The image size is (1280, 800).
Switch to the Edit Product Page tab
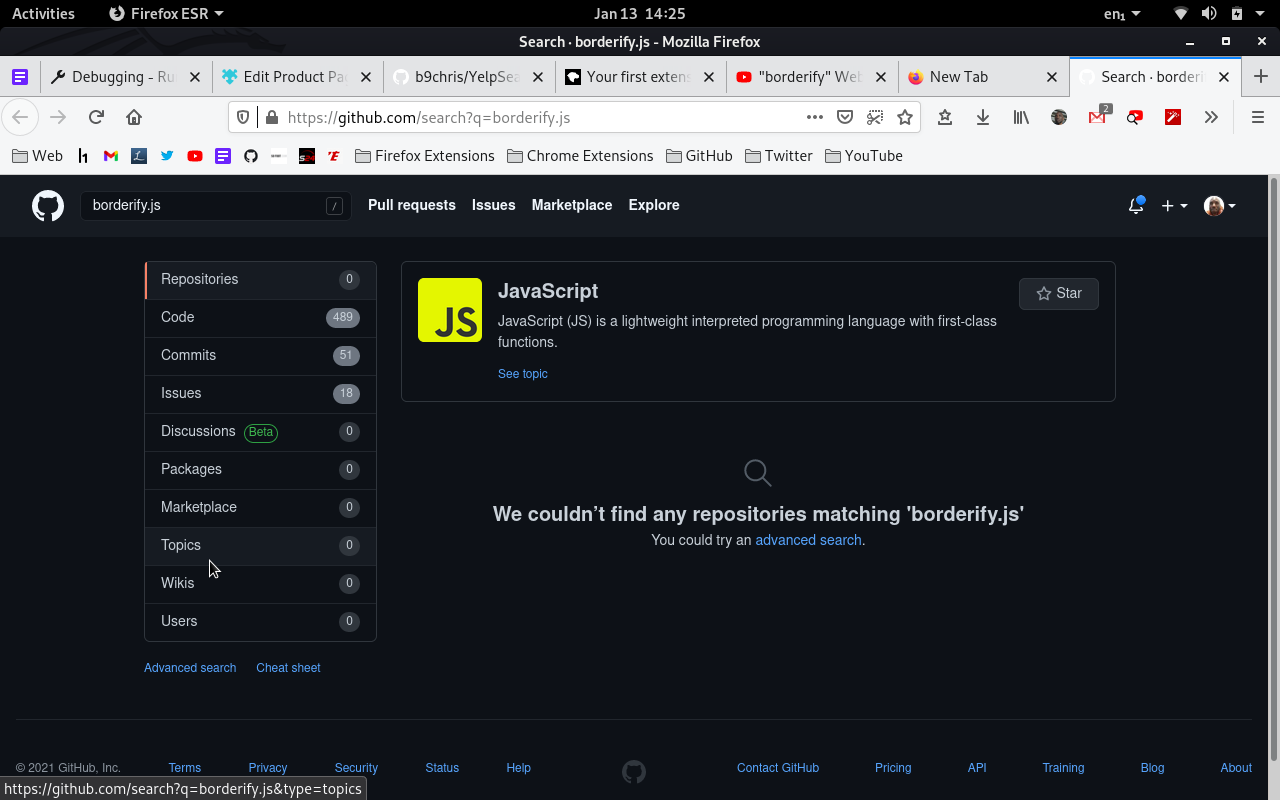[x=297, y=77]
